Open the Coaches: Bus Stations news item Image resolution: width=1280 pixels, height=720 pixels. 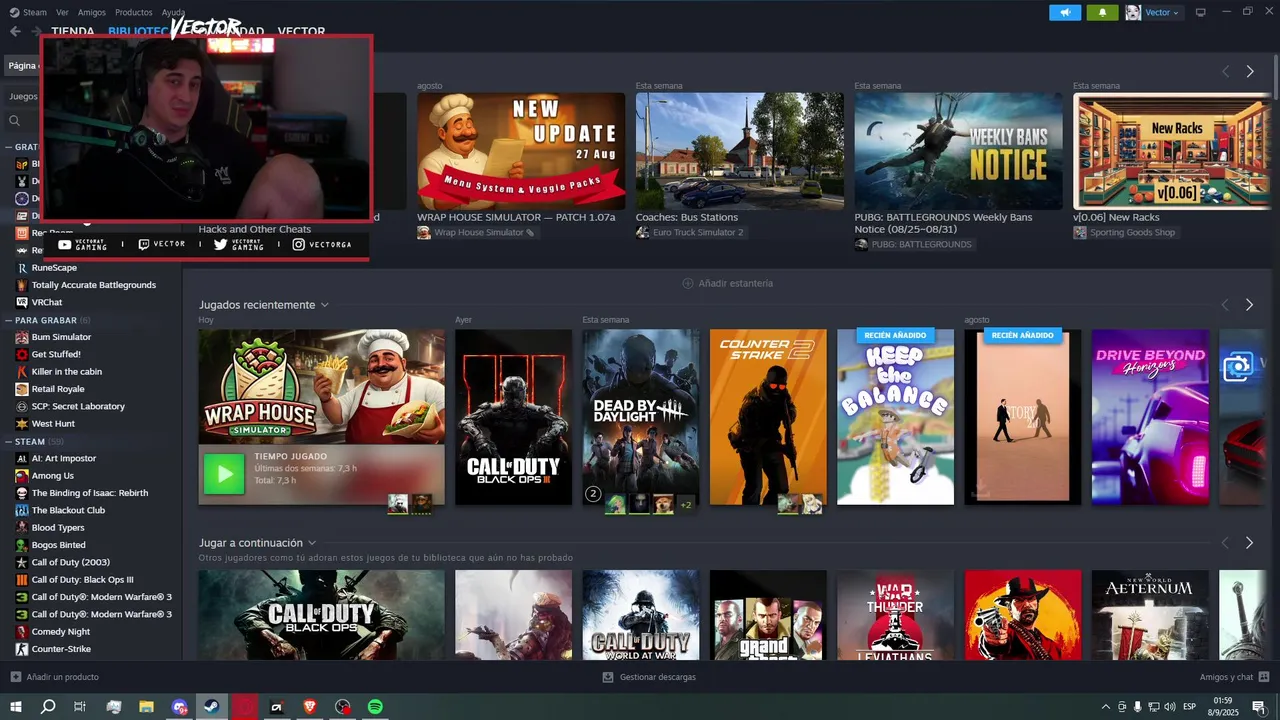pos(740,151)
